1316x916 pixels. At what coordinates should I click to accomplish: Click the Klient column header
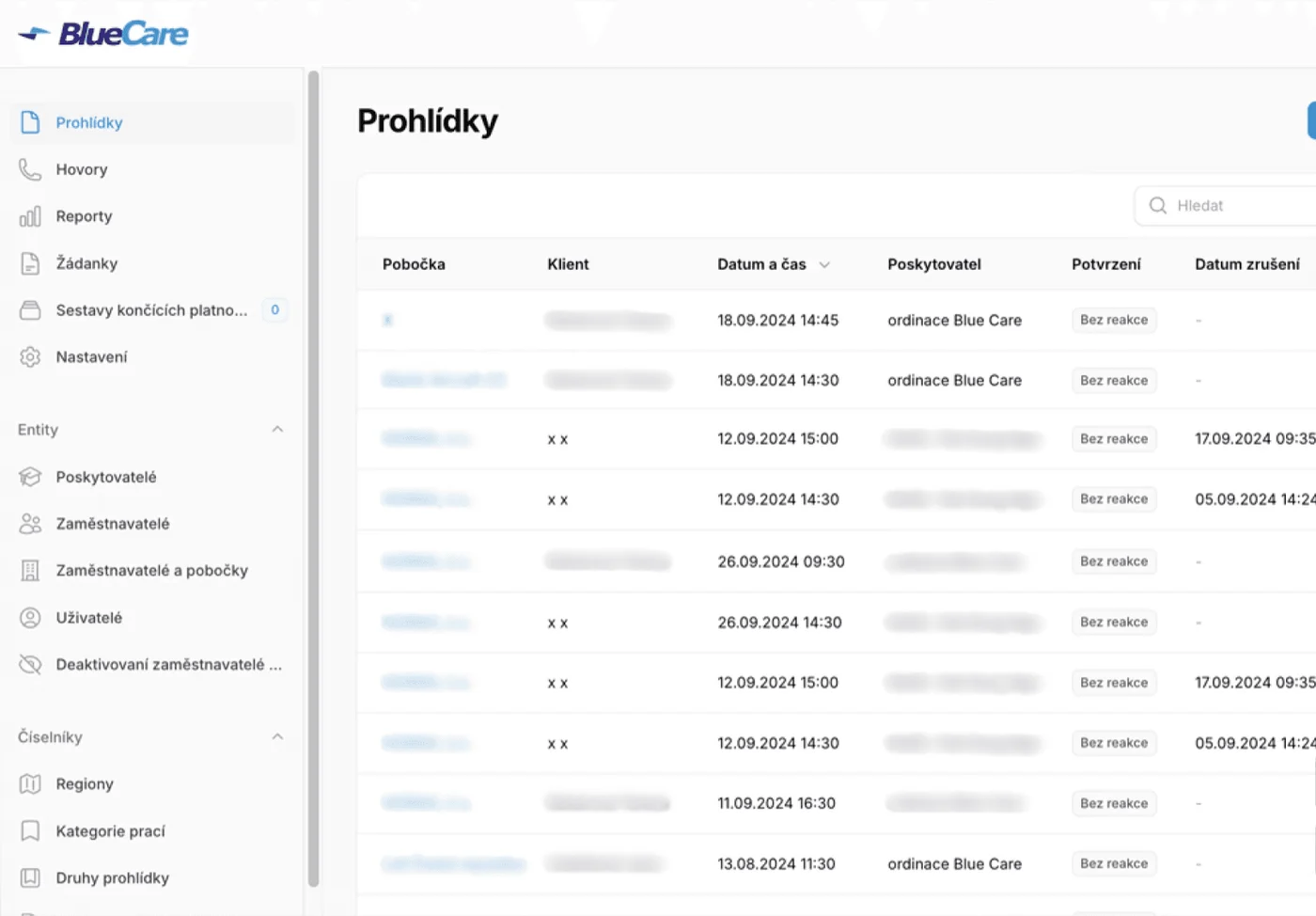[x=568, y=264]
